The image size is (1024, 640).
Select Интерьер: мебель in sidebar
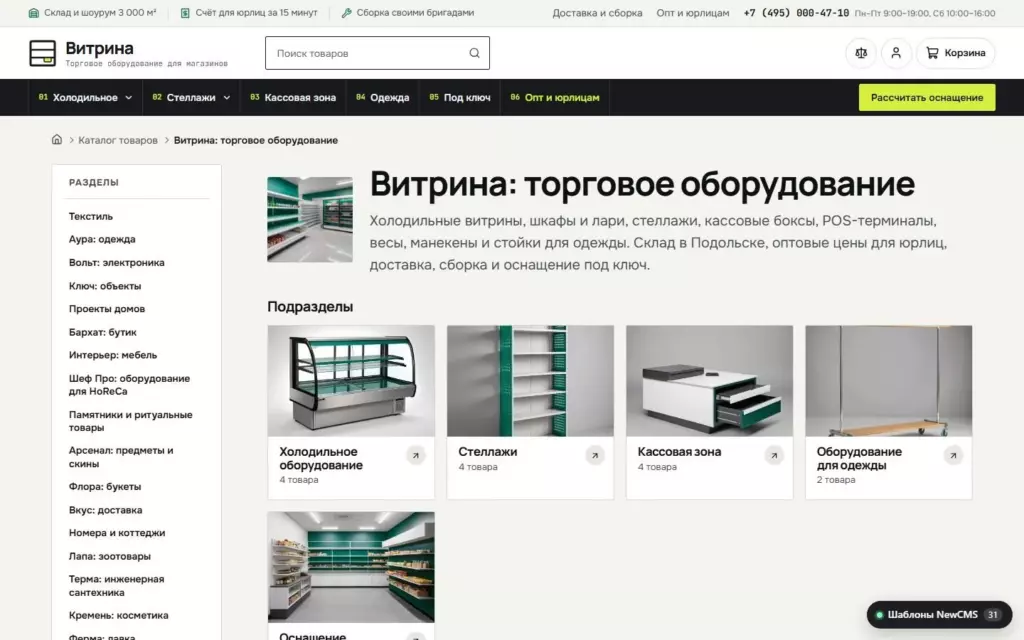point(112,355)
